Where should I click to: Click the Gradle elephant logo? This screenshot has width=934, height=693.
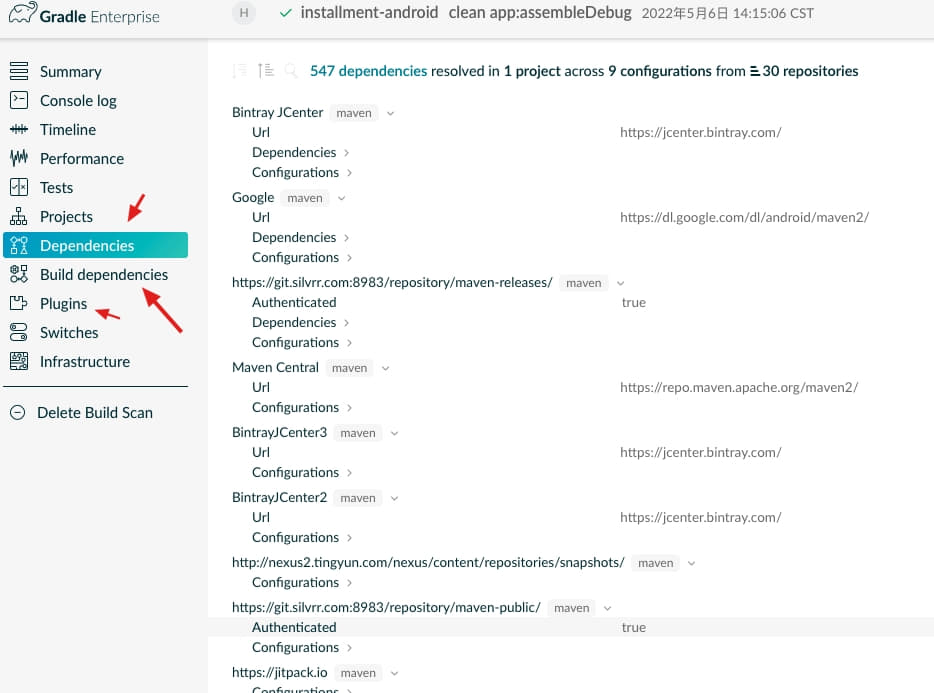click(20, 16)
